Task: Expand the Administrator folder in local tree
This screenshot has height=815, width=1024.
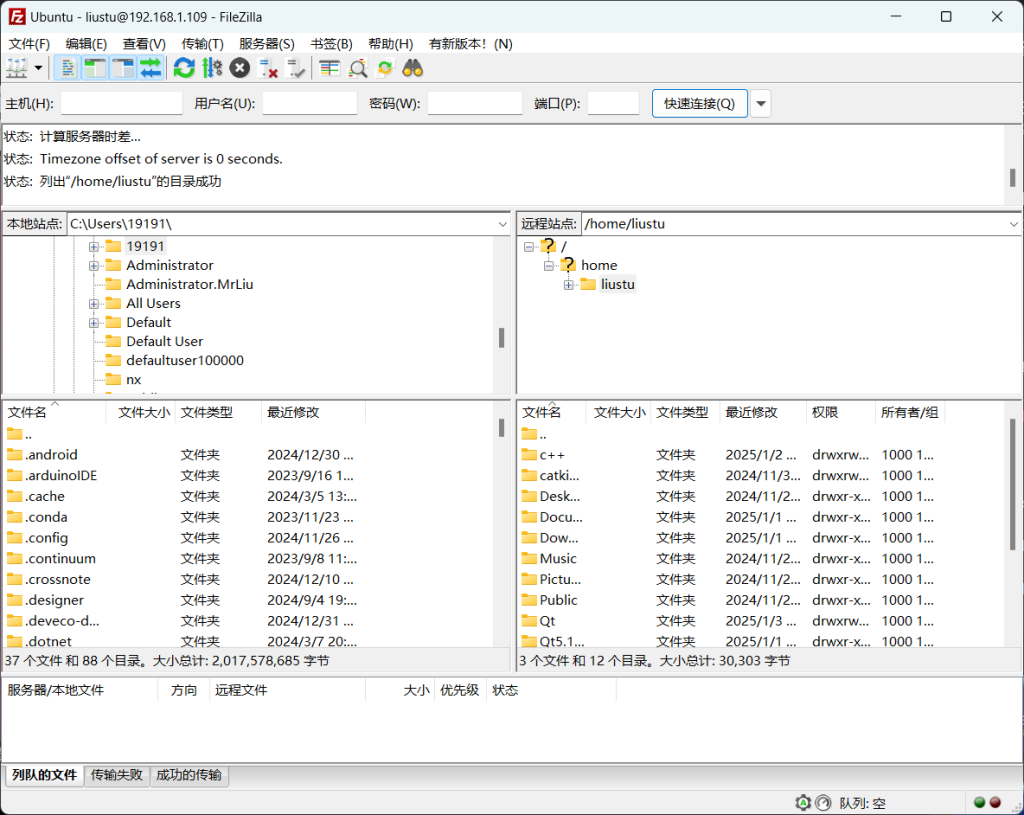Action: coord(94,265)
